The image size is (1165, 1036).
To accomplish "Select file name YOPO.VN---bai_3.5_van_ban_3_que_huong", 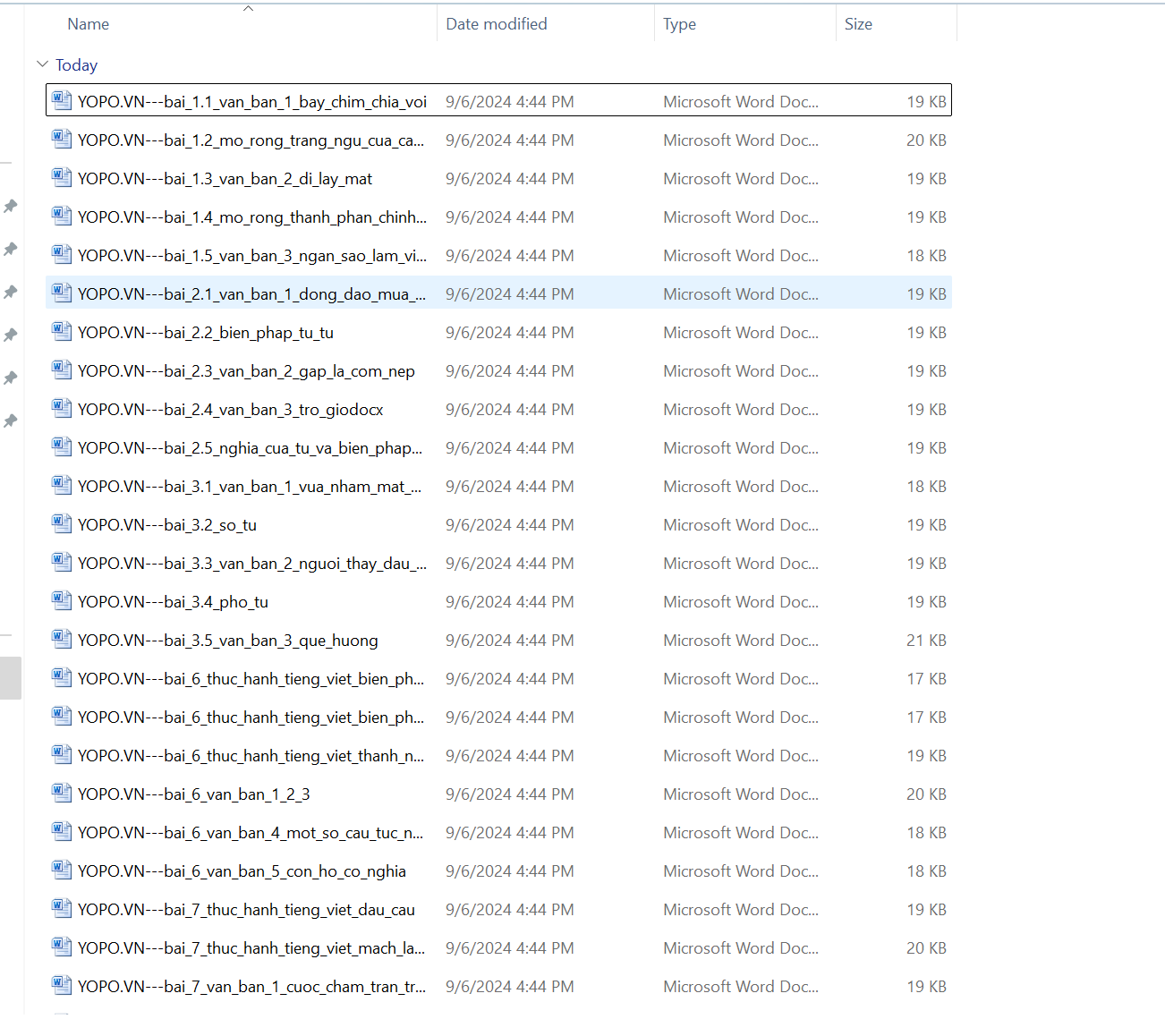I will tap(228, 641).
